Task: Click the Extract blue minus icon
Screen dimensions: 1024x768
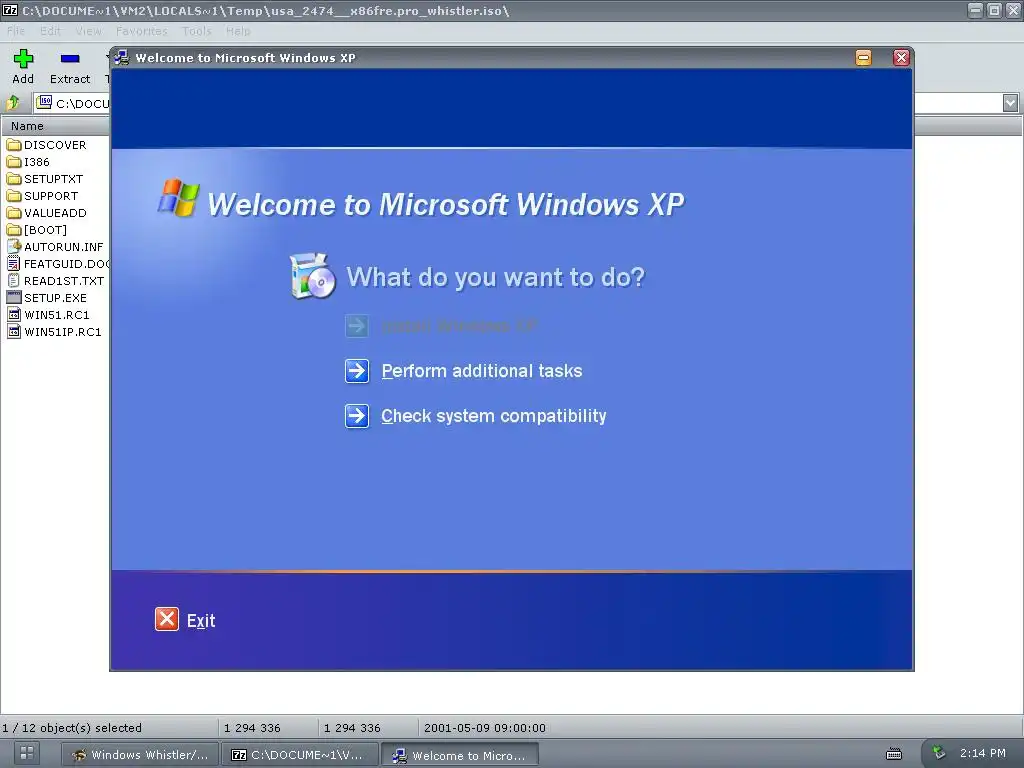Action: click(70, 59)
